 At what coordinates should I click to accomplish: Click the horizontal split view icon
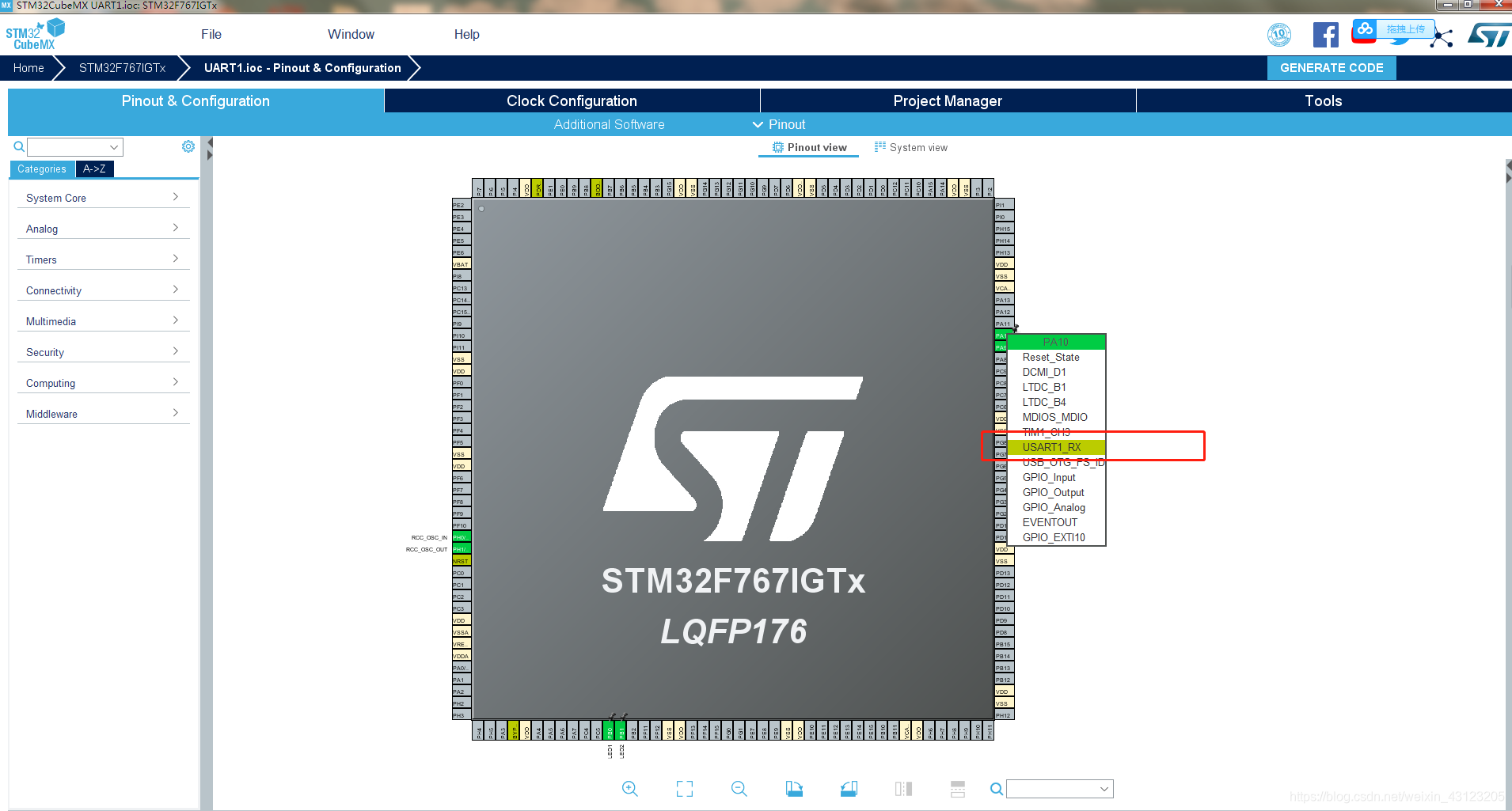[958, 789]
